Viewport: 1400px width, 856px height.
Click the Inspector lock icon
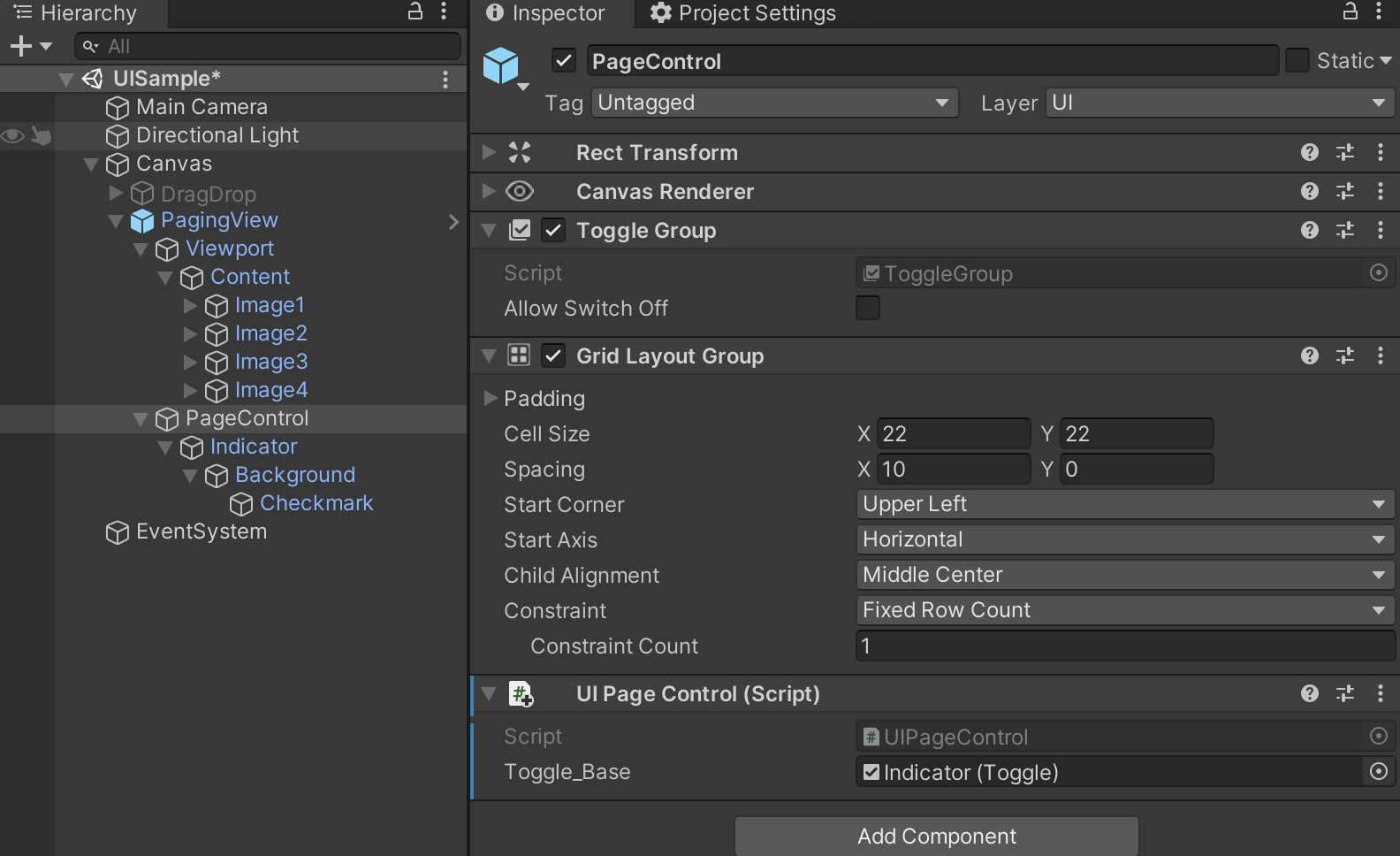[1351, 11]
